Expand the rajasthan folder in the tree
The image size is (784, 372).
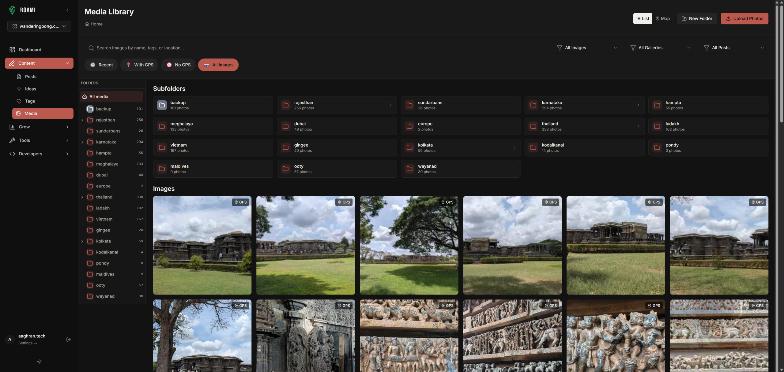tap(82, 120)
